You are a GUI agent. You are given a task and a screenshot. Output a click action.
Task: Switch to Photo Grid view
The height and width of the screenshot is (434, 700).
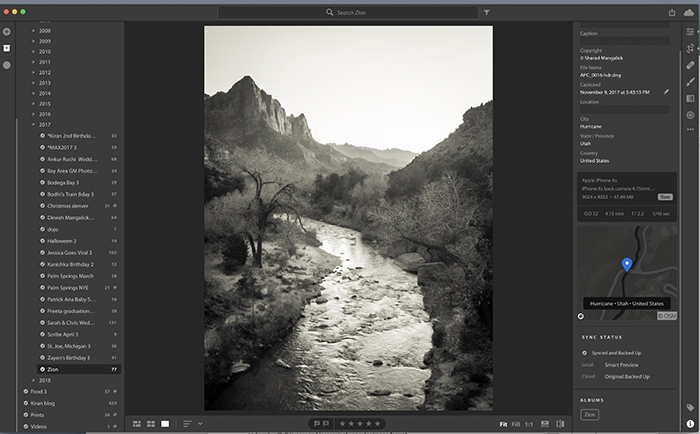click(137, 424)
